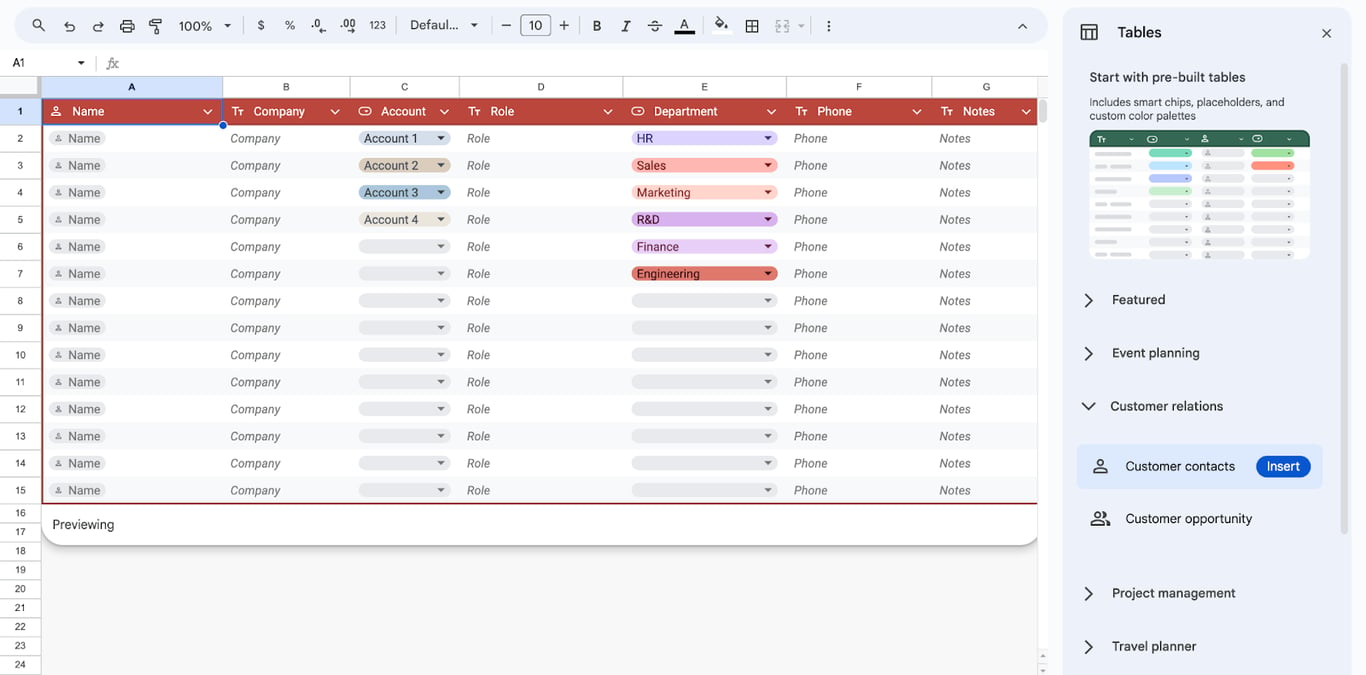Insert the Customer contacts table

[x=1283, y=467]
